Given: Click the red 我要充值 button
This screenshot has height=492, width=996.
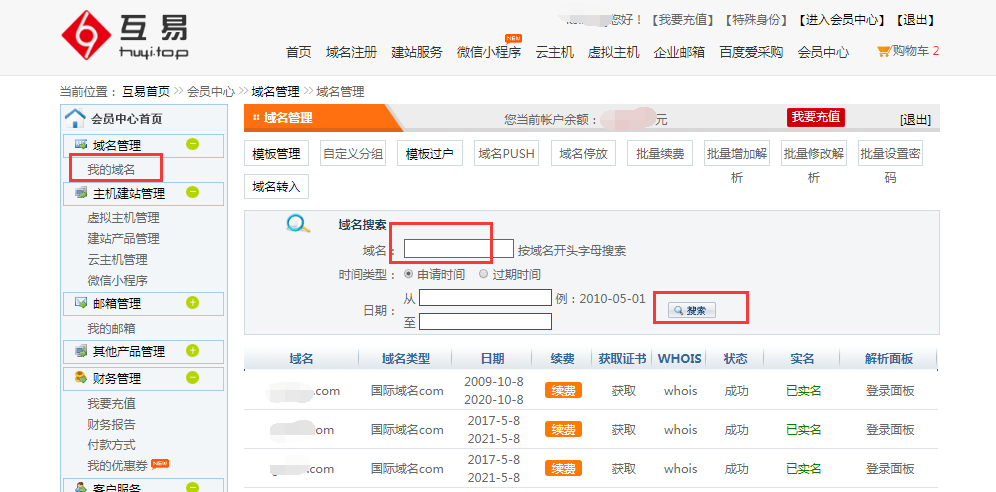Looking at the screenshot, I should pos(815,117).
